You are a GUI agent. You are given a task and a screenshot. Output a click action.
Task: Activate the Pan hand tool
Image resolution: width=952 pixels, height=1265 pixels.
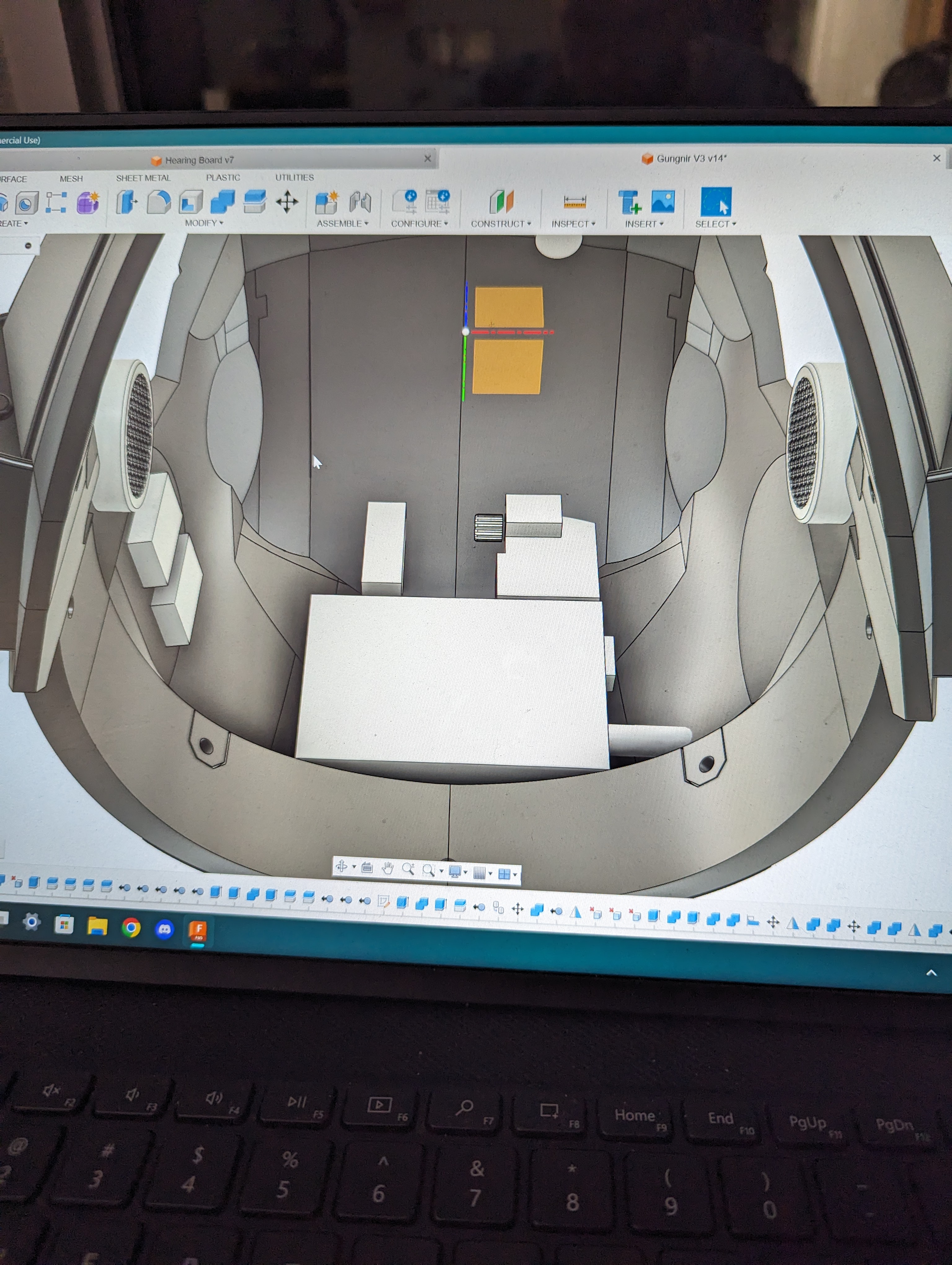pos(387,869)
